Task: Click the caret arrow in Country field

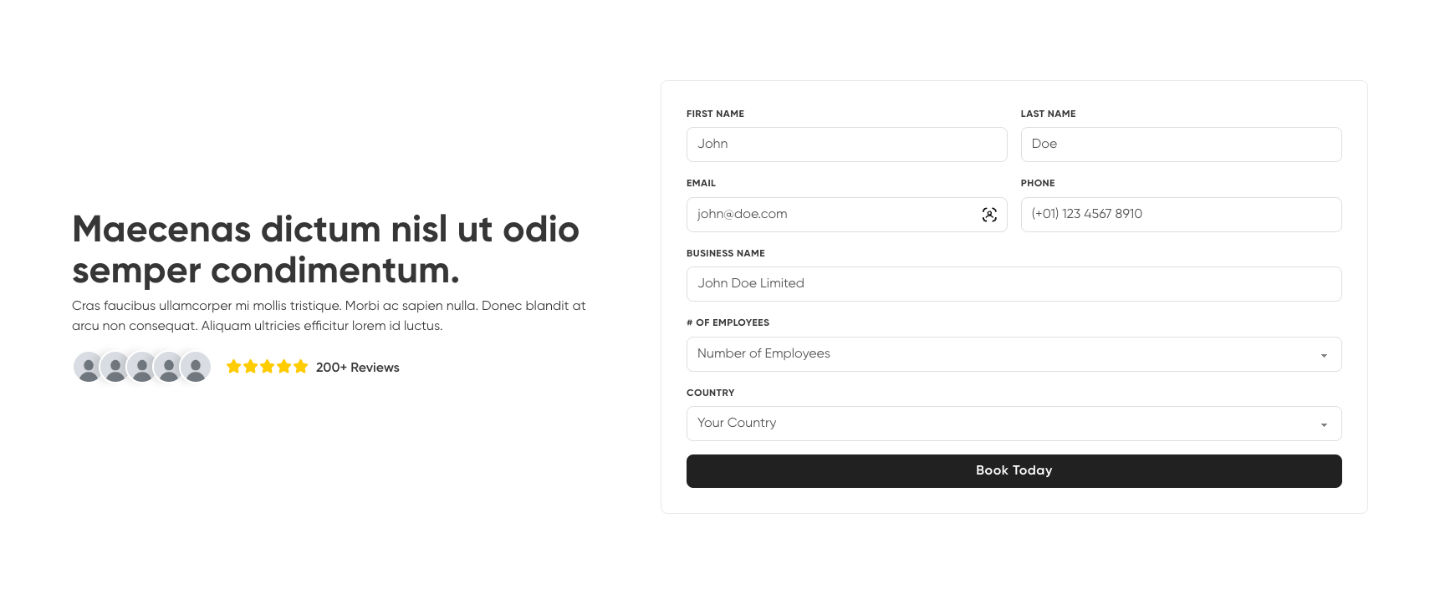Action: coord(1324,425)
